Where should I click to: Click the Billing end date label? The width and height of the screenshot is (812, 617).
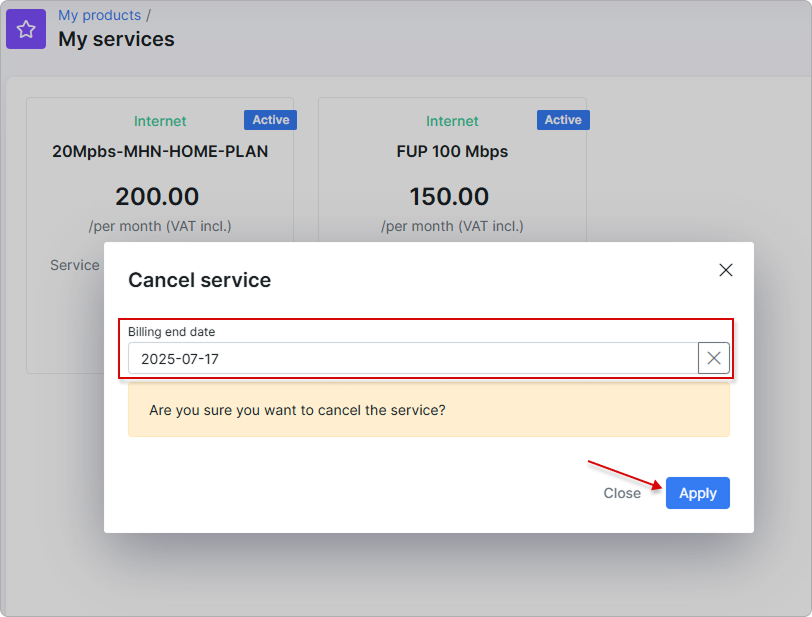coord(171,332)
